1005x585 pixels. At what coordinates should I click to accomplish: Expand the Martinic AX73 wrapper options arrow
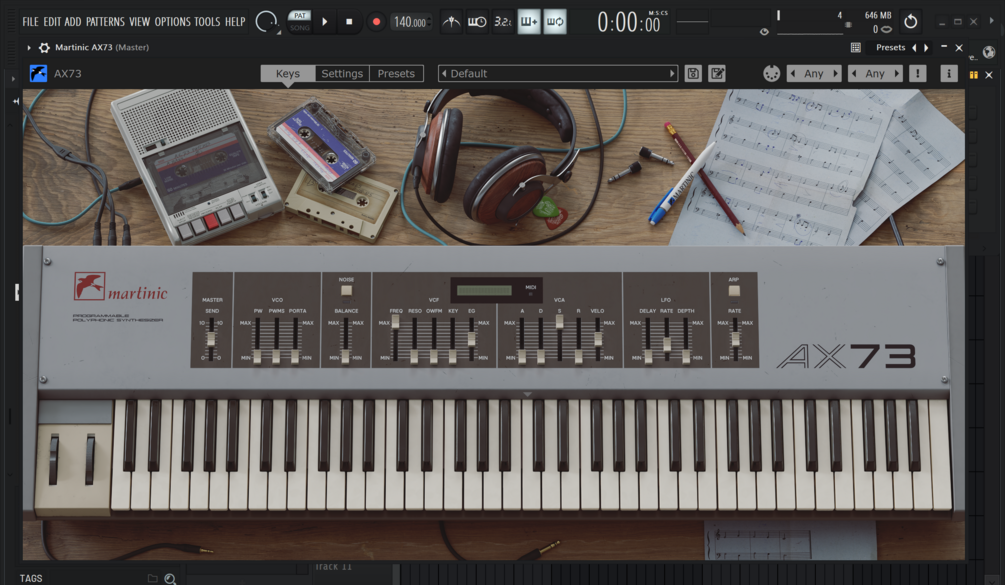tap(28, 47)
